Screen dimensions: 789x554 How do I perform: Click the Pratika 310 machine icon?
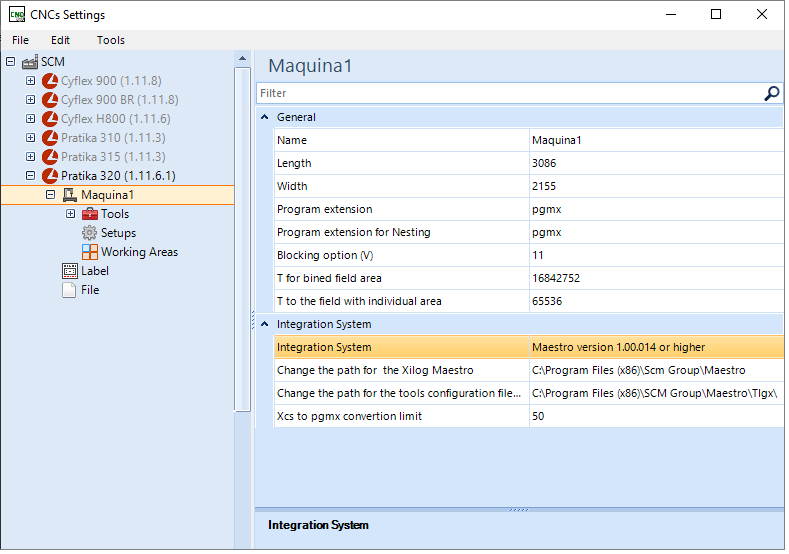(x=50, y=138)
